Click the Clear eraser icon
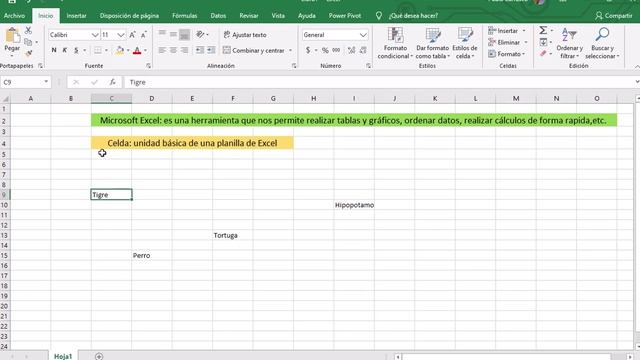The width and height of the screenshot is (640, 360). click(x=543, y=53)
